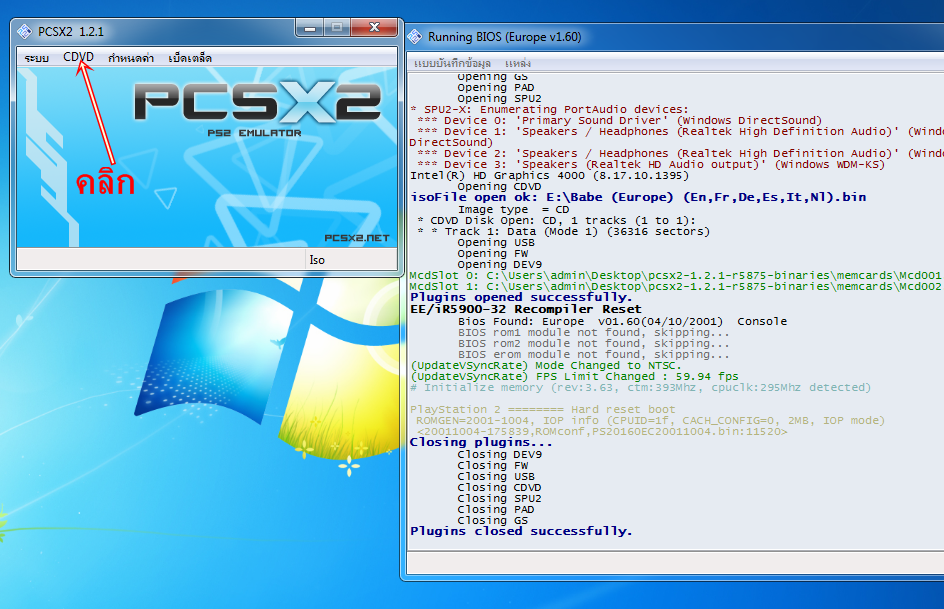
Task: Select the 'Plugins opened successfully.' log line
Action: click(521, 297)
